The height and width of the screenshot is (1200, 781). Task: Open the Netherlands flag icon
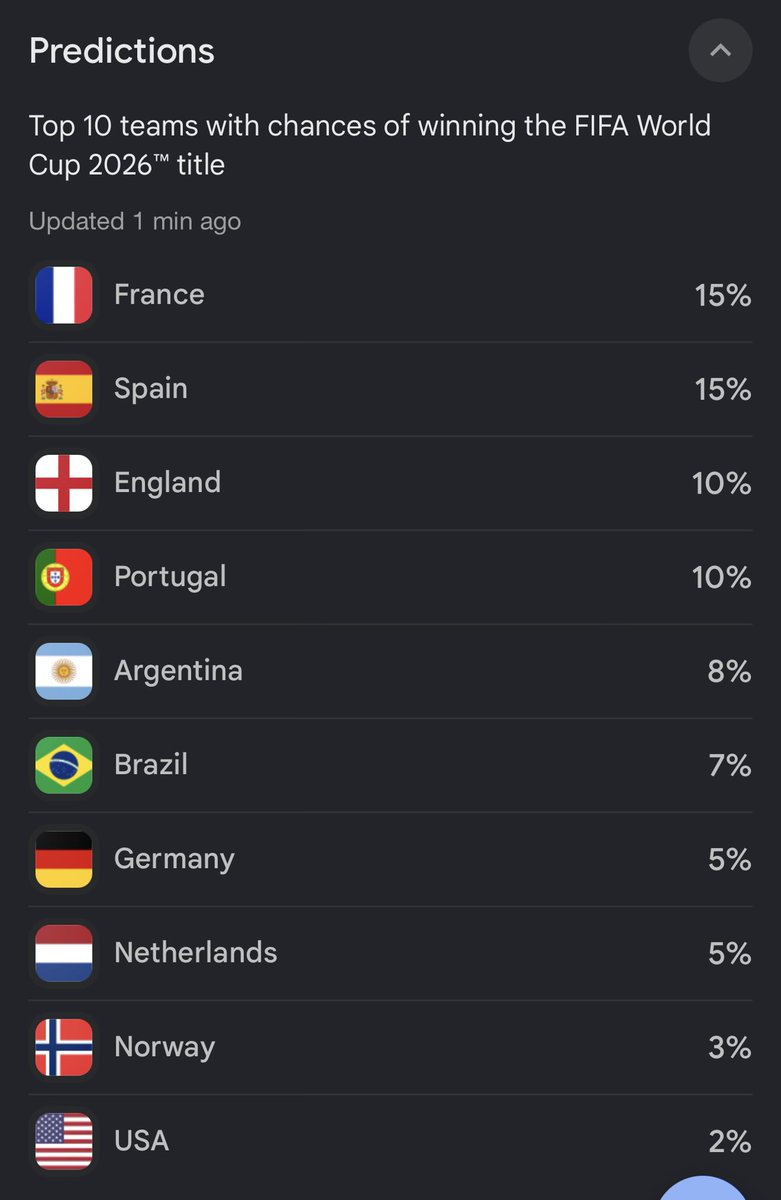point(64,953)
